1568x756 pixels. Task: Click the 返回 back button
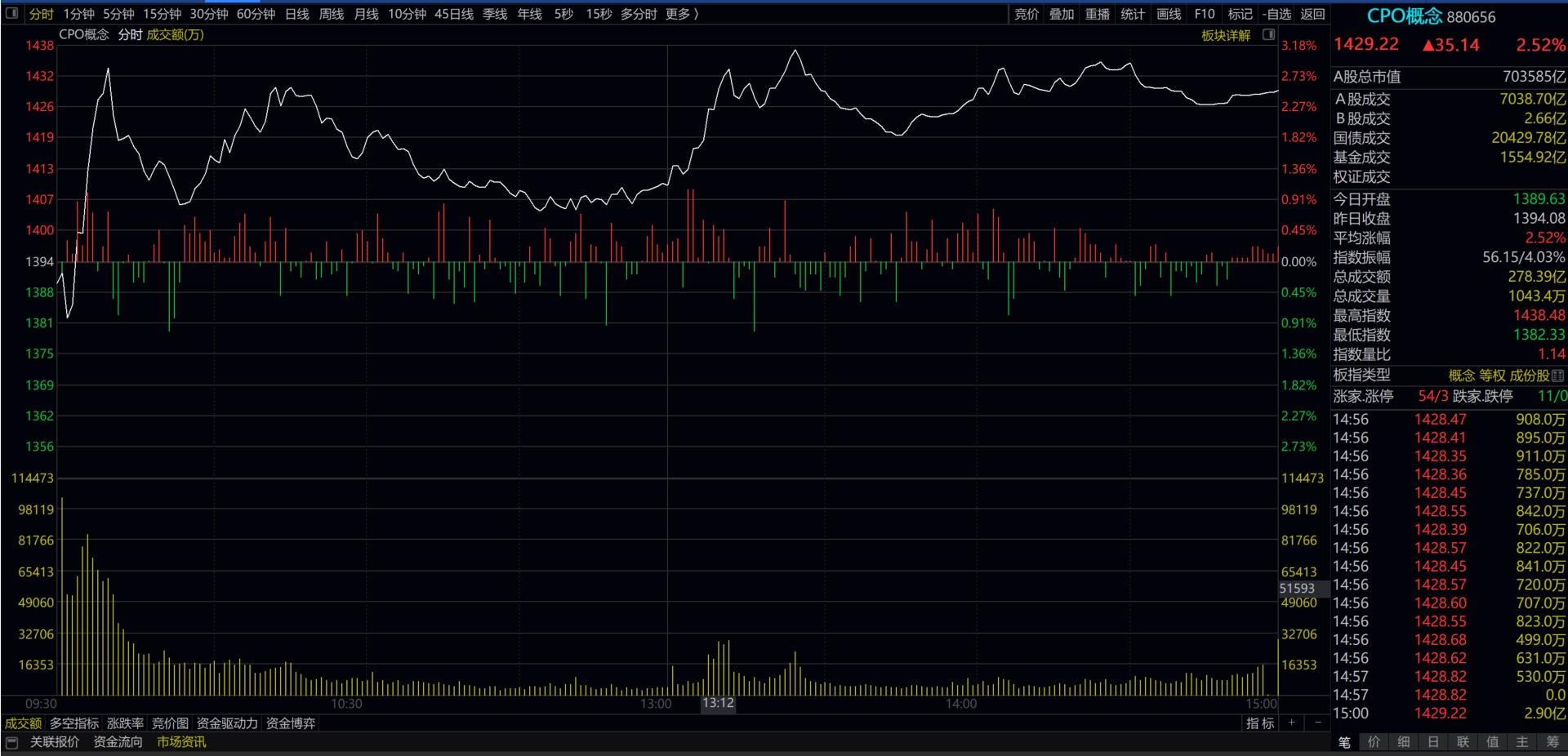pyautogui.click(x=1312, y=14)
